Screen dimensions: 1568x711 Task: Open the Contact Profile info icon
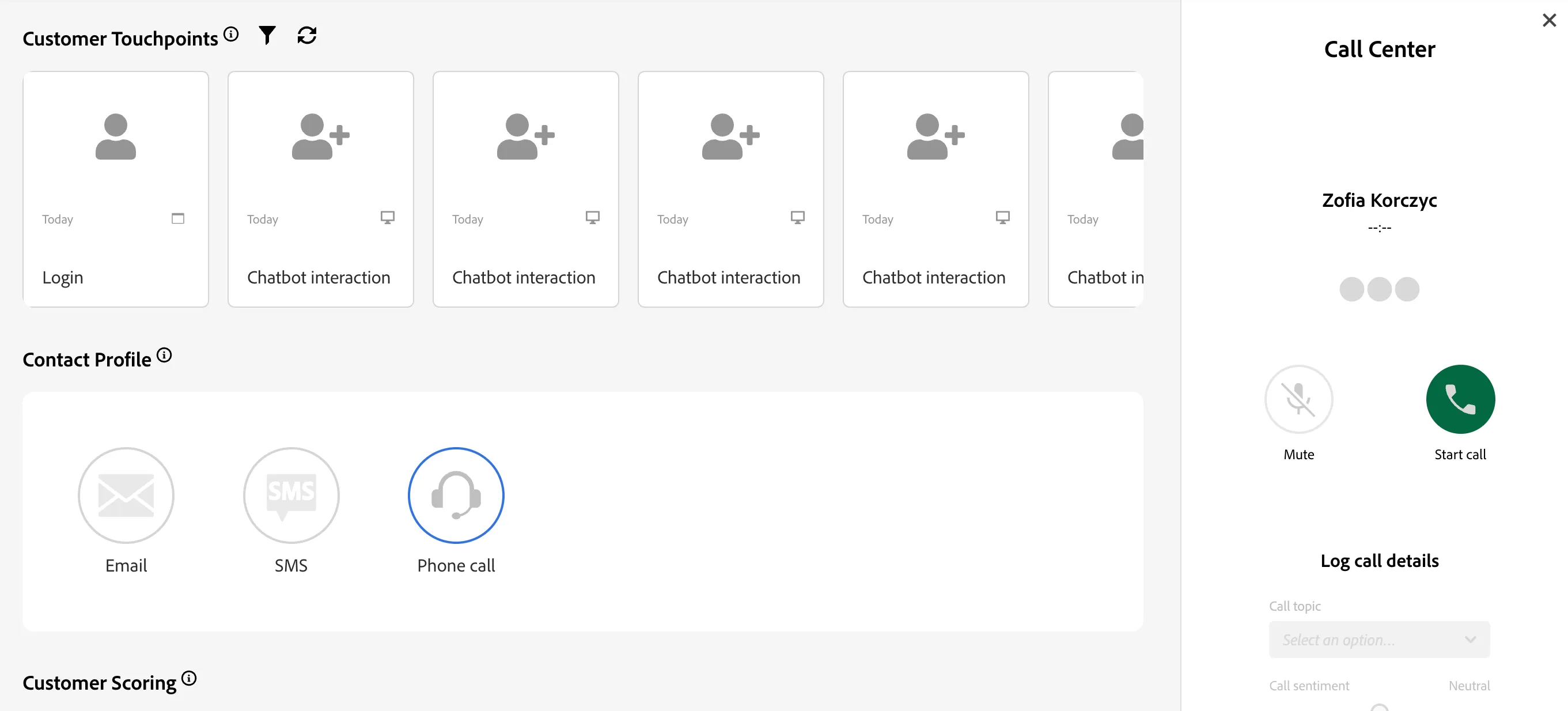(x=164, y=355)
